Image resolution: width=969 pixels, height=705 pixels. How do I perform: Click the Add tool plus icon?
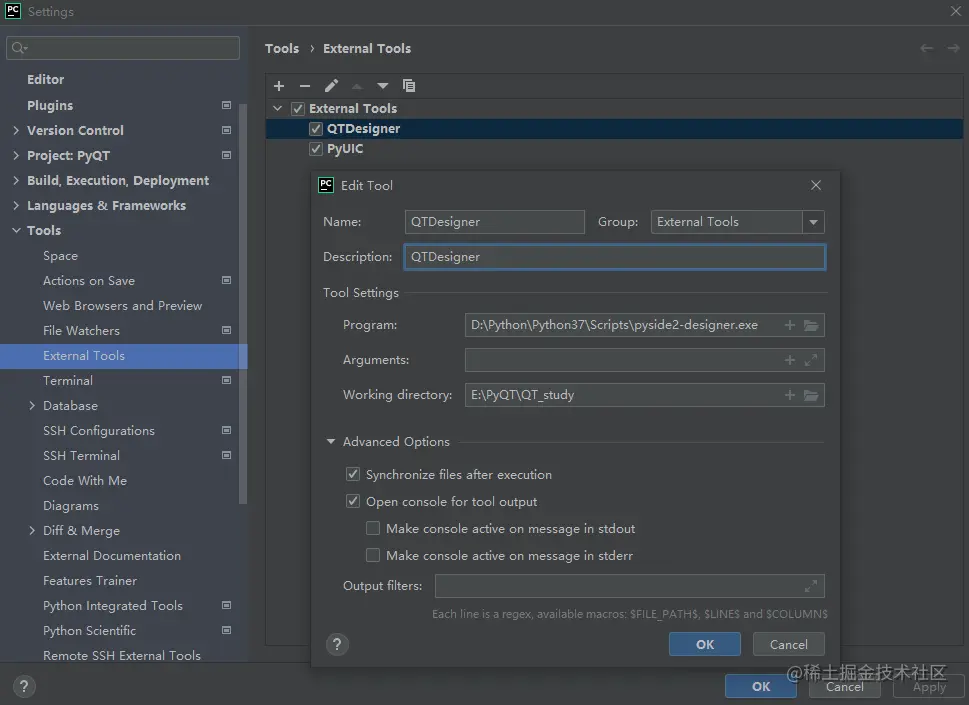click(x=279, y=86)
